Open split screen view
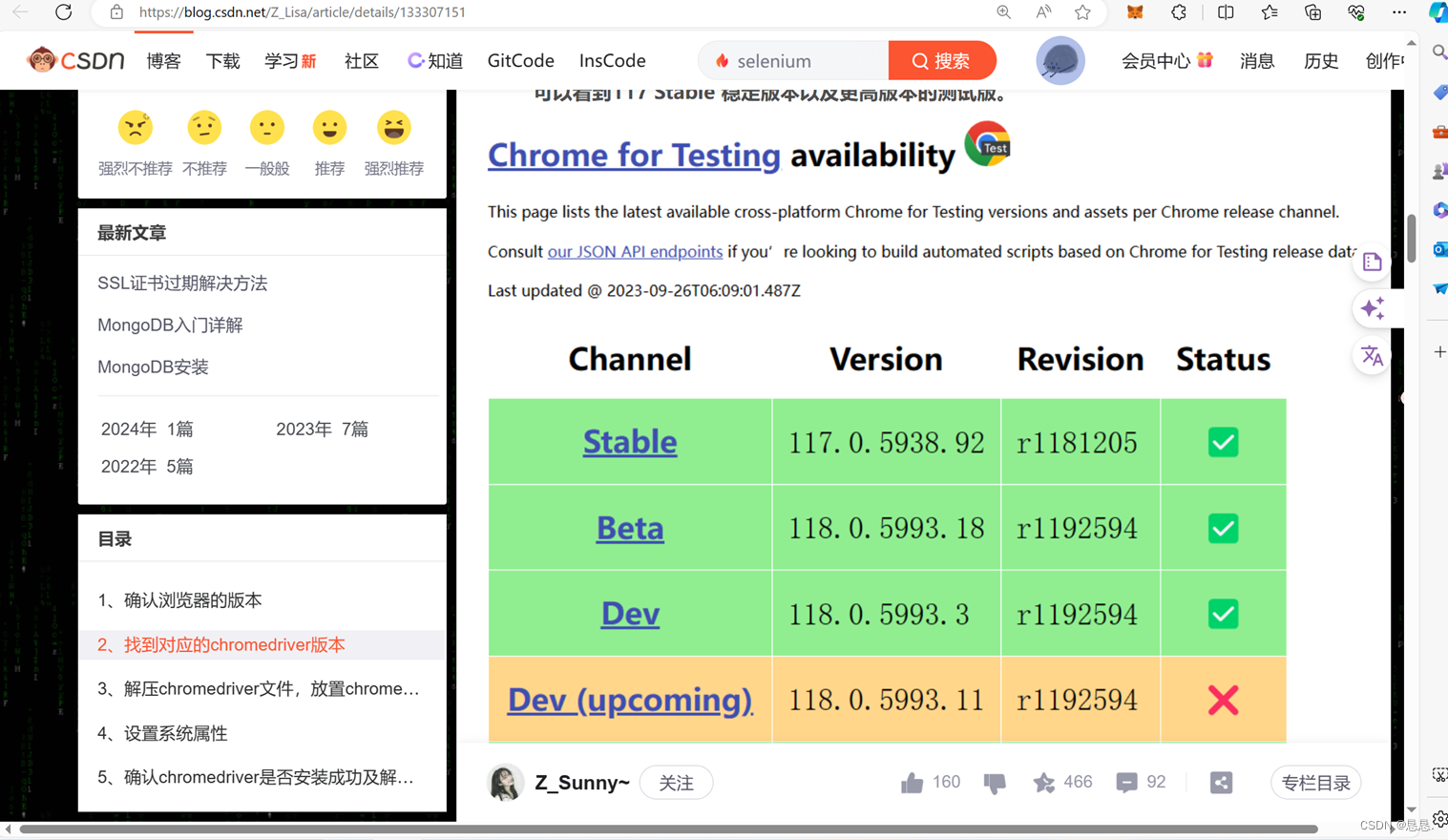This screenshot has height=840, width=1448. (x=1225, y=12)
